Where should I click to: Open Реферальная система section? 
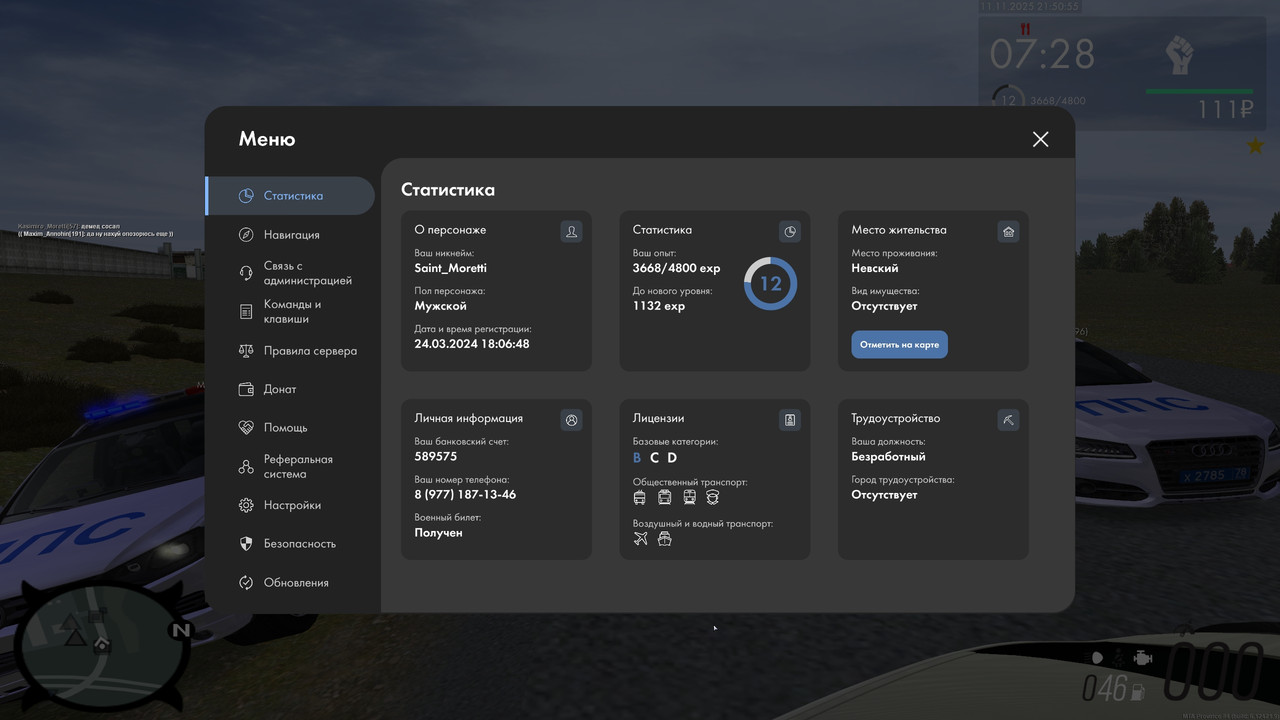pos(290,467)
